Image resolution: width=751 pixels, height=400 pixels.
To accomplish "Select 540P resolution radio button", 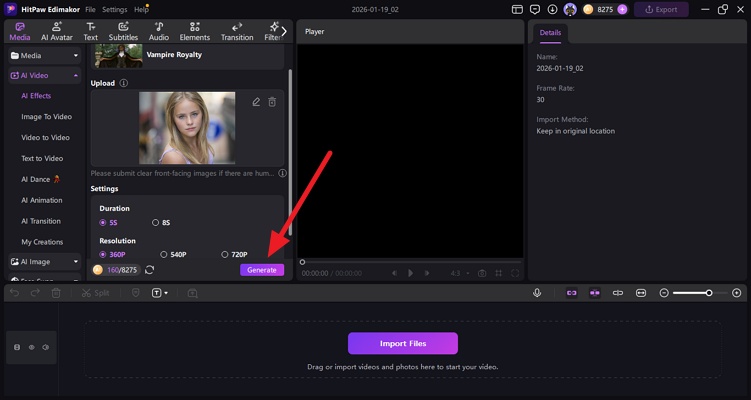I will tap(164, 254).
